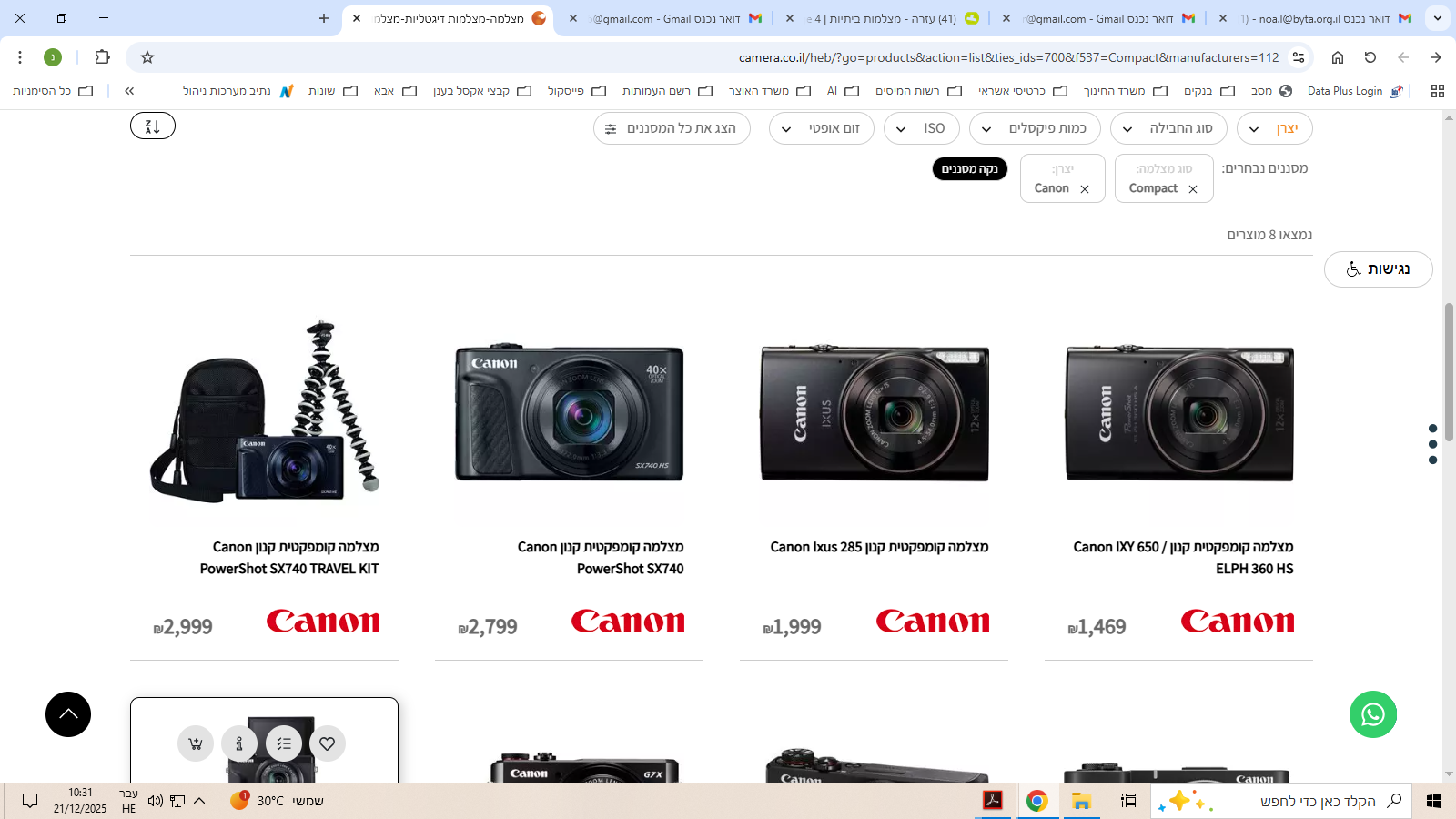Click the ₪1,469 price text

pos(1097,627)
